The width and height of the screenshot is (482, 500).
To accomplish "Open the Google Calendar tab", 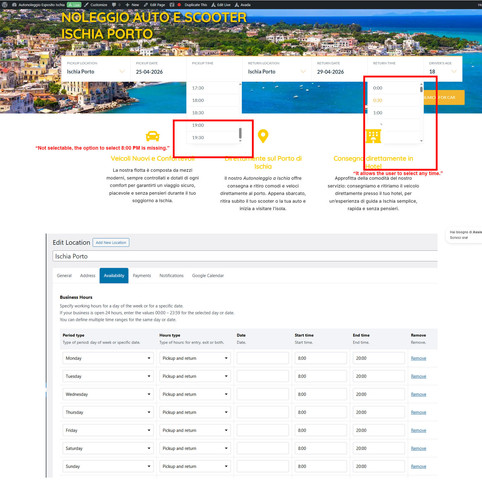I will pyautogui.click(x=208, y=276).
